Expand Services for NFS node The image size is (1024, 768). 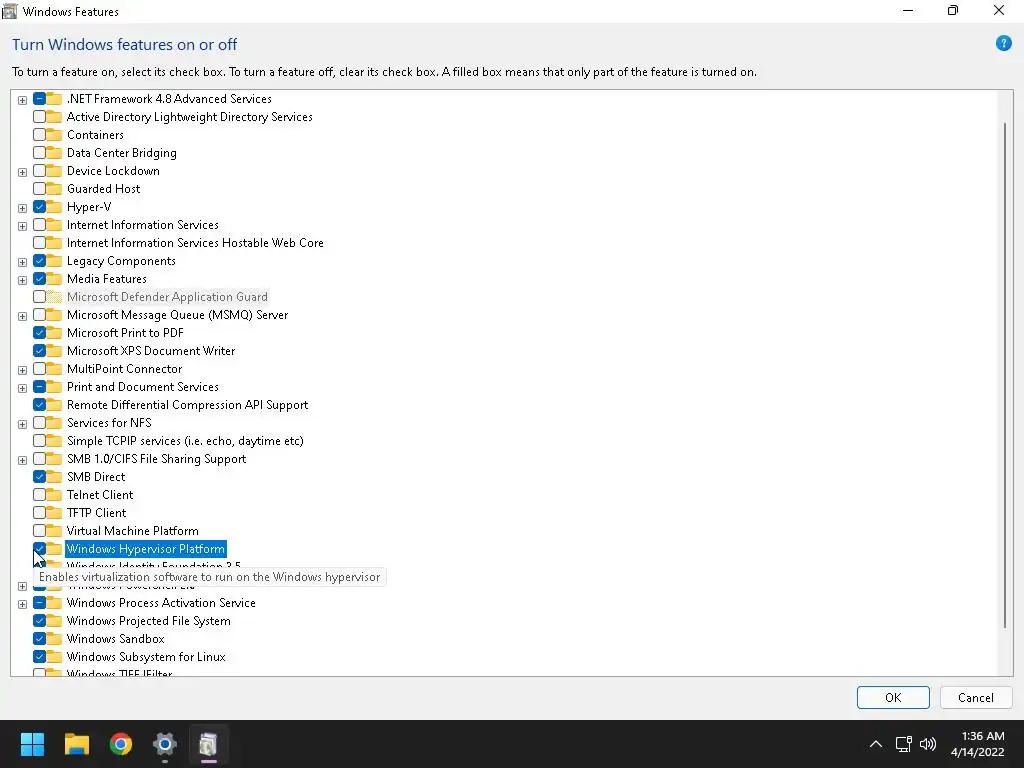pyautogui.click(x=22, y=424)
